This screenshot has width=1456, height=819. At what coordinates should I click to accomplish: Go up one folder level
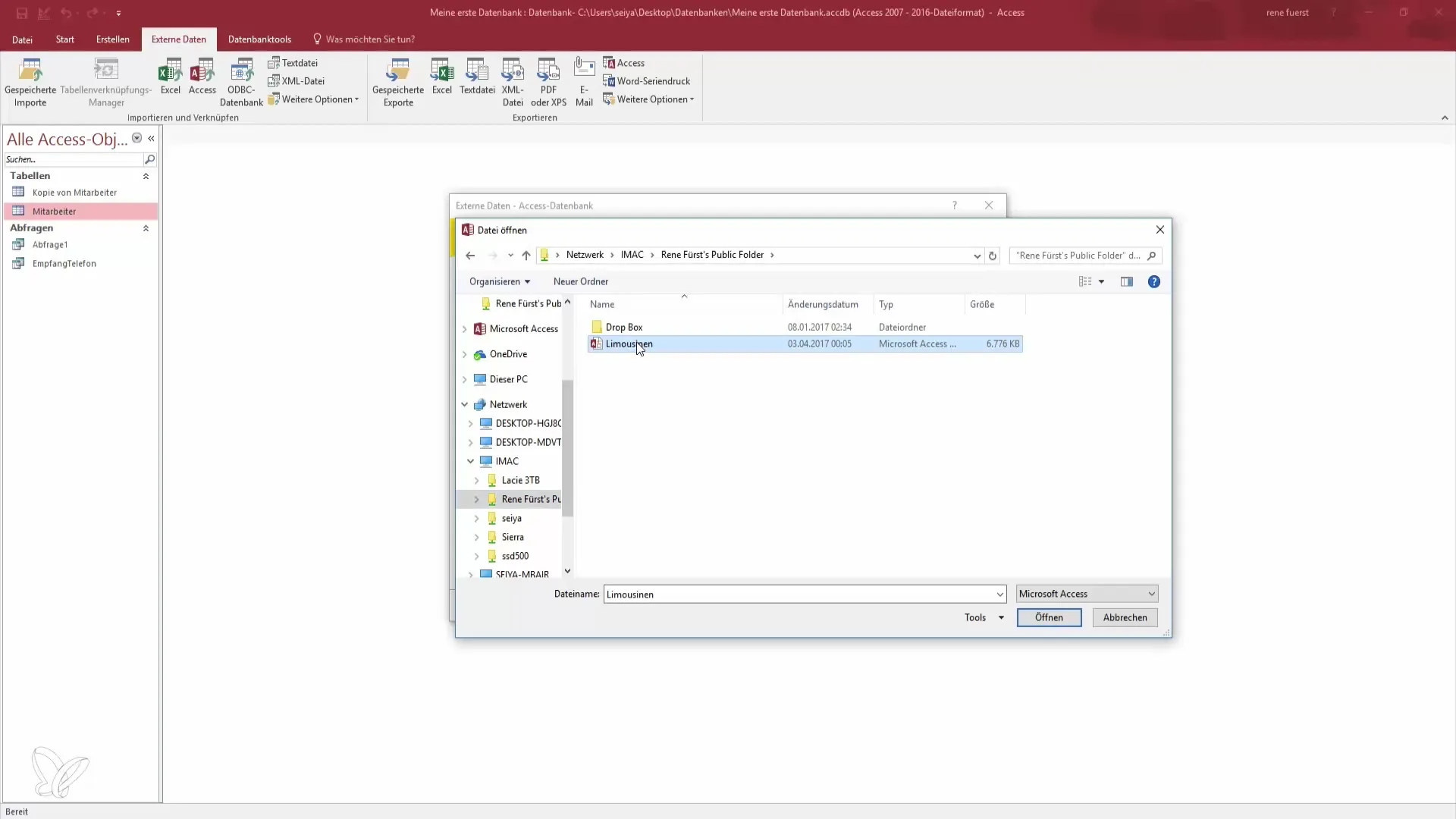pyautogui.click(x=526, y=256)
